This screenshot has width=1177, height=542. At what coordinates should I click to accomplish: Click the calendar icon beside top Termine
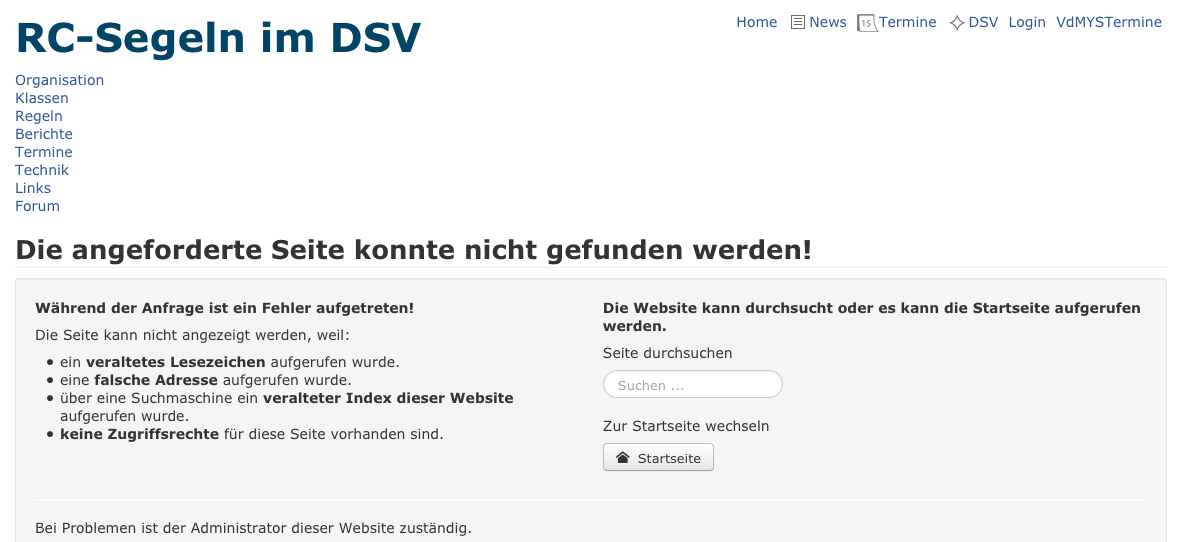coord(867,23)
